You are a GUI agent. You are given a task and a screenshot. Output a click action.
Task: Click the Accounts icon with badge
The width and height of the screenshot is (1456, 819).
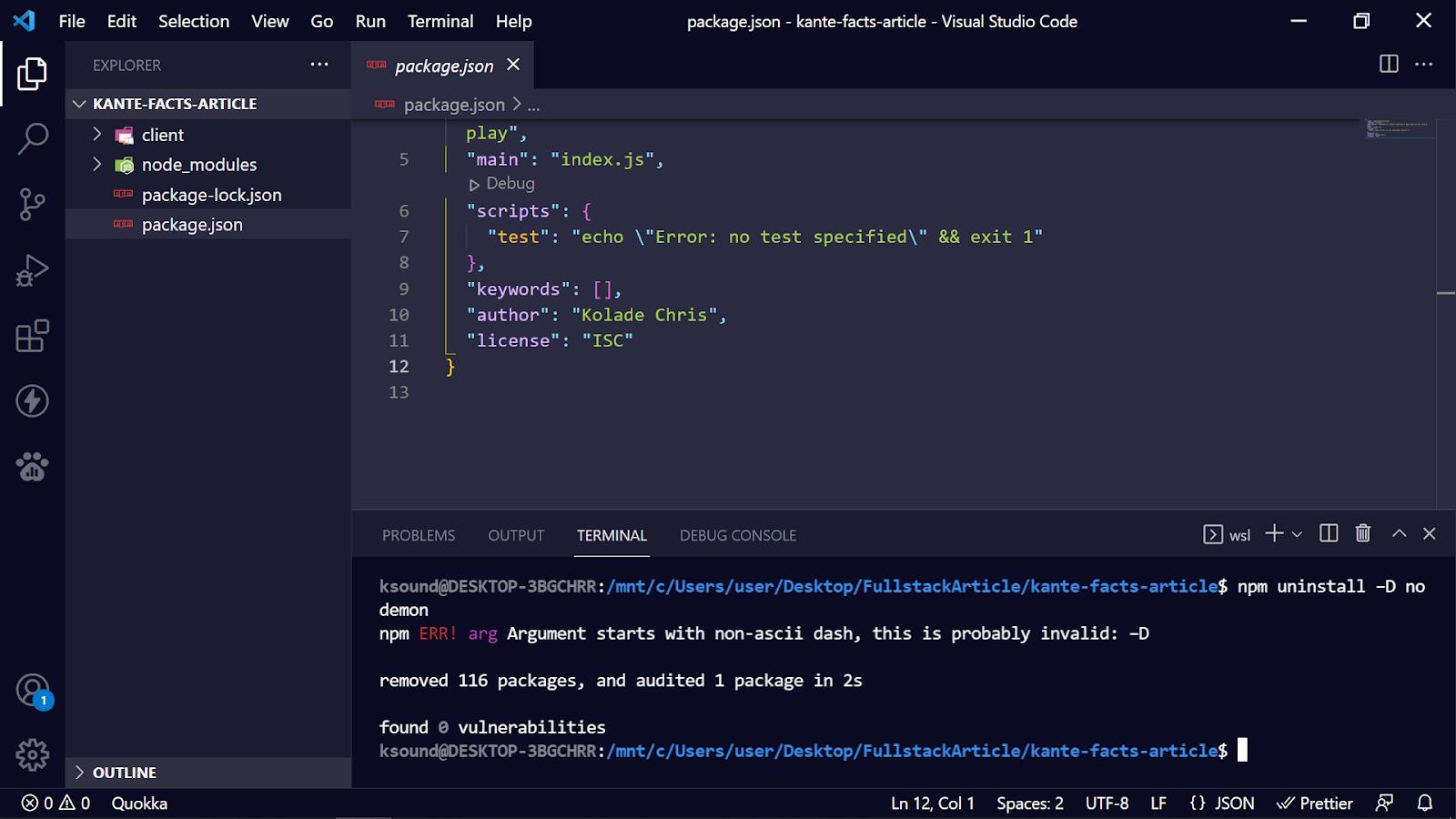click(33, 691)
